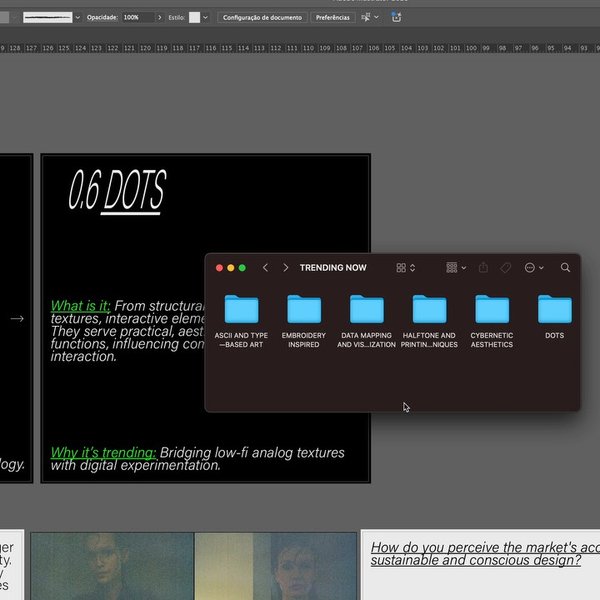Open the CYBERNETIC AESTHETICS folder
600x600 pixels.
(491, 309)
